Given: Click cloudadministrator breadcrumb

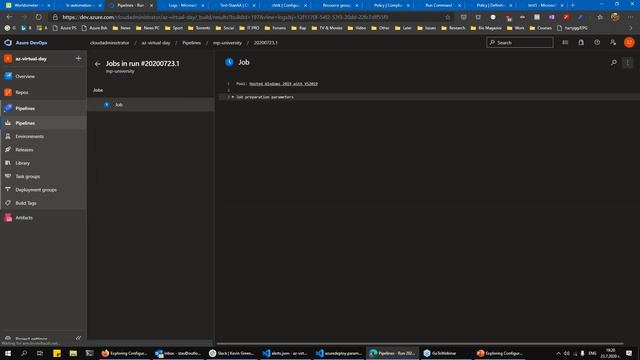Looking at the screenshot, I should 109,42.
